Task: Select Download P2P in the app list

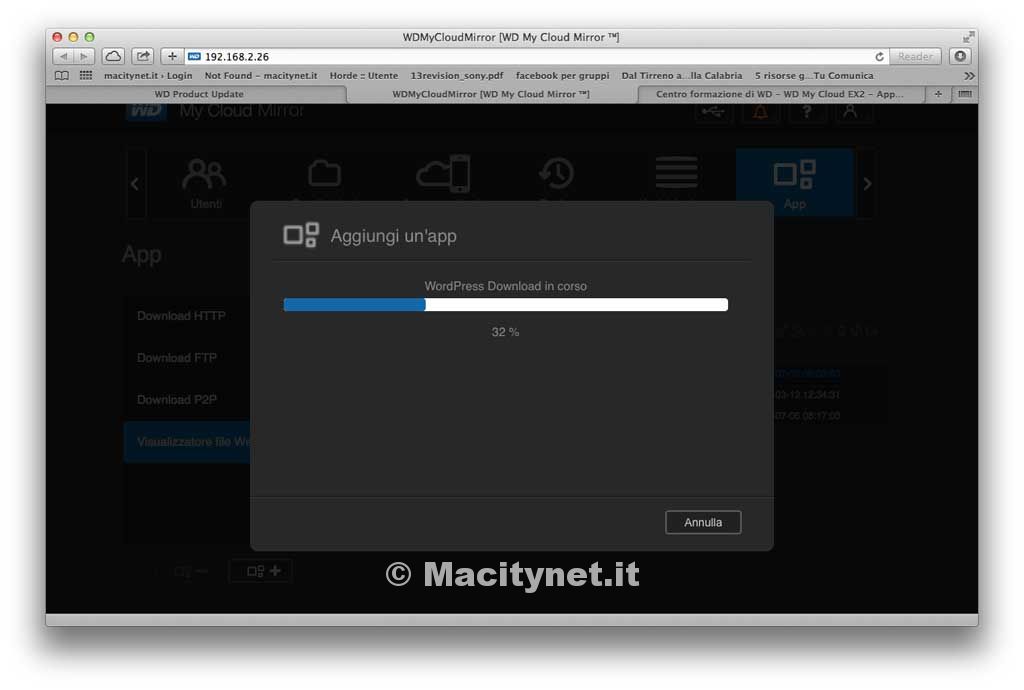Action: click(177, 400)
